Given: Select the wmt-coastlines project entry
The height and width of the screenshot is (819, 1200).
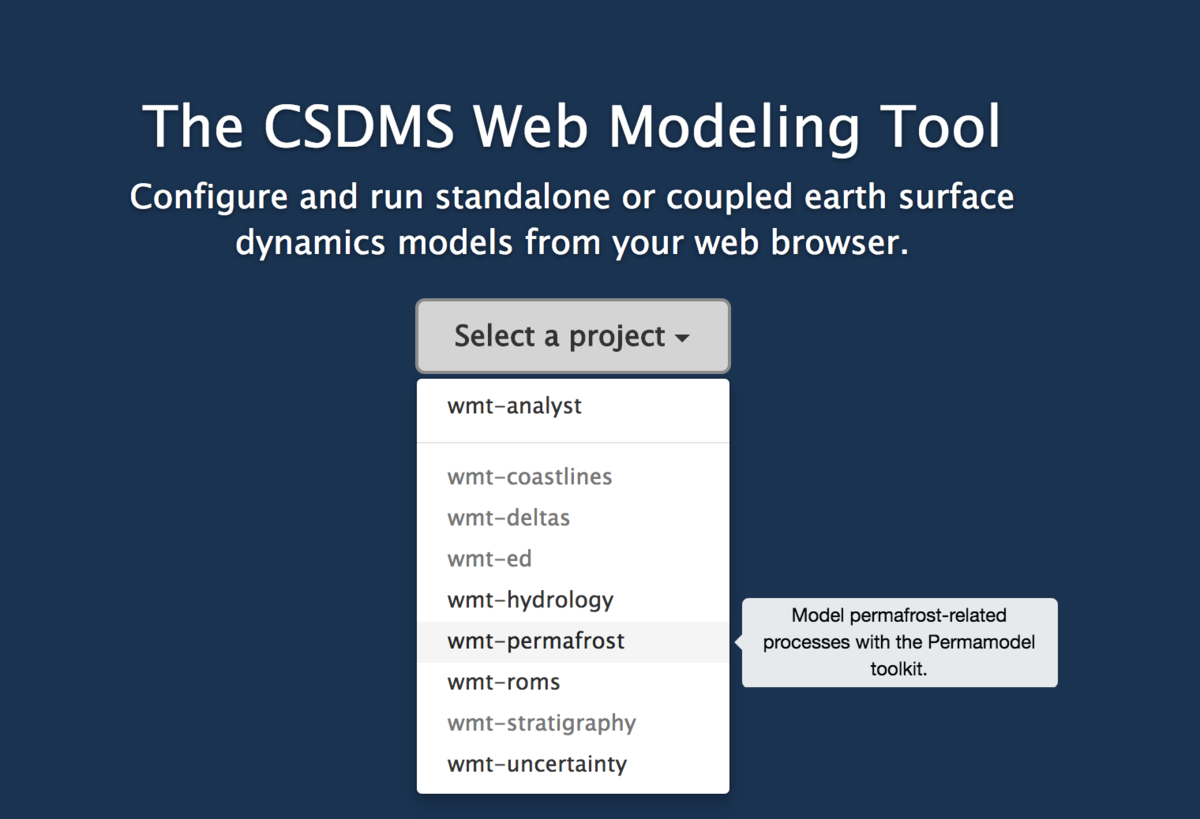Looking at the screenshot, I should [529, 477].
